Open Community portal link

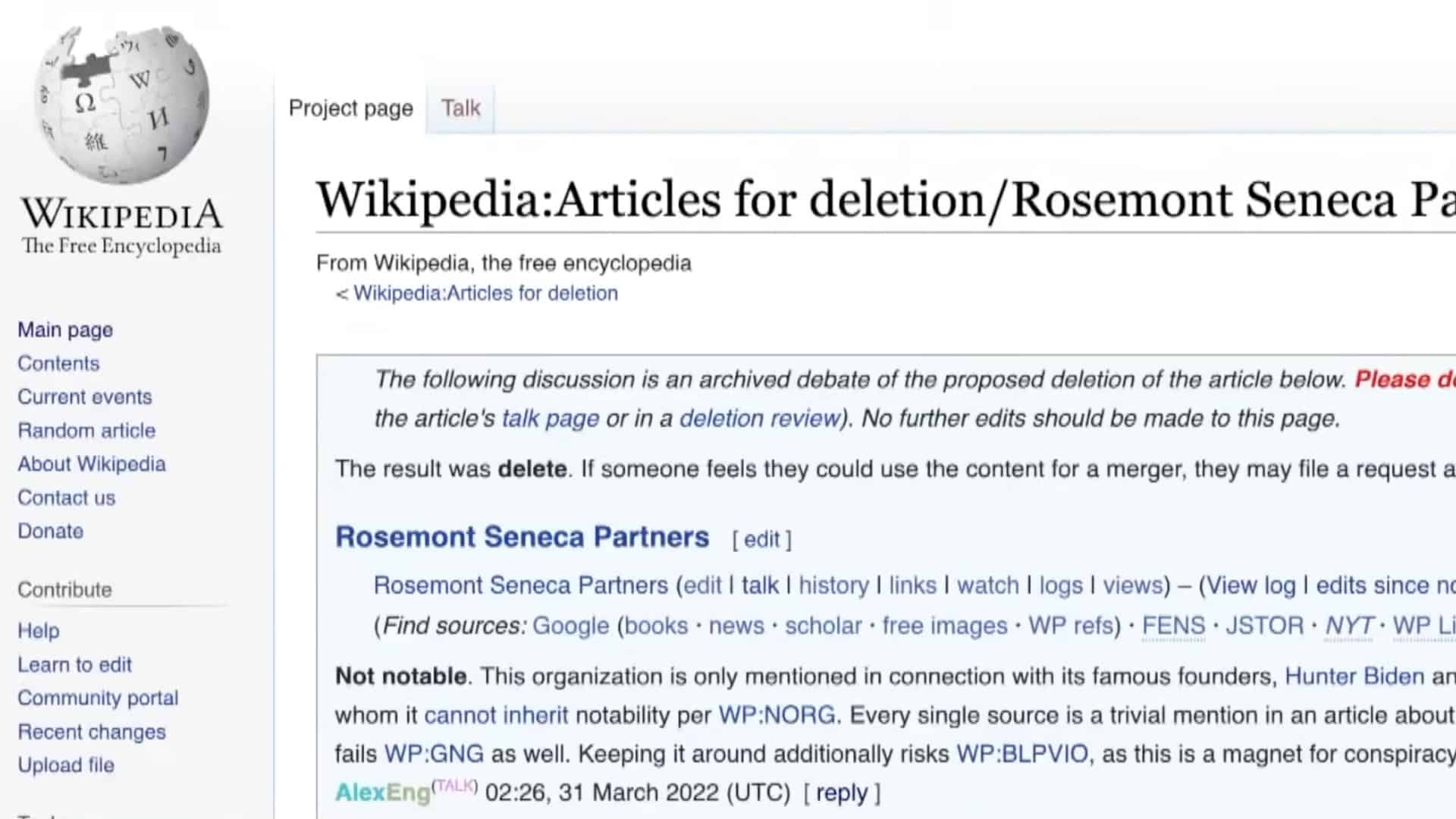(x=98, y=698)
